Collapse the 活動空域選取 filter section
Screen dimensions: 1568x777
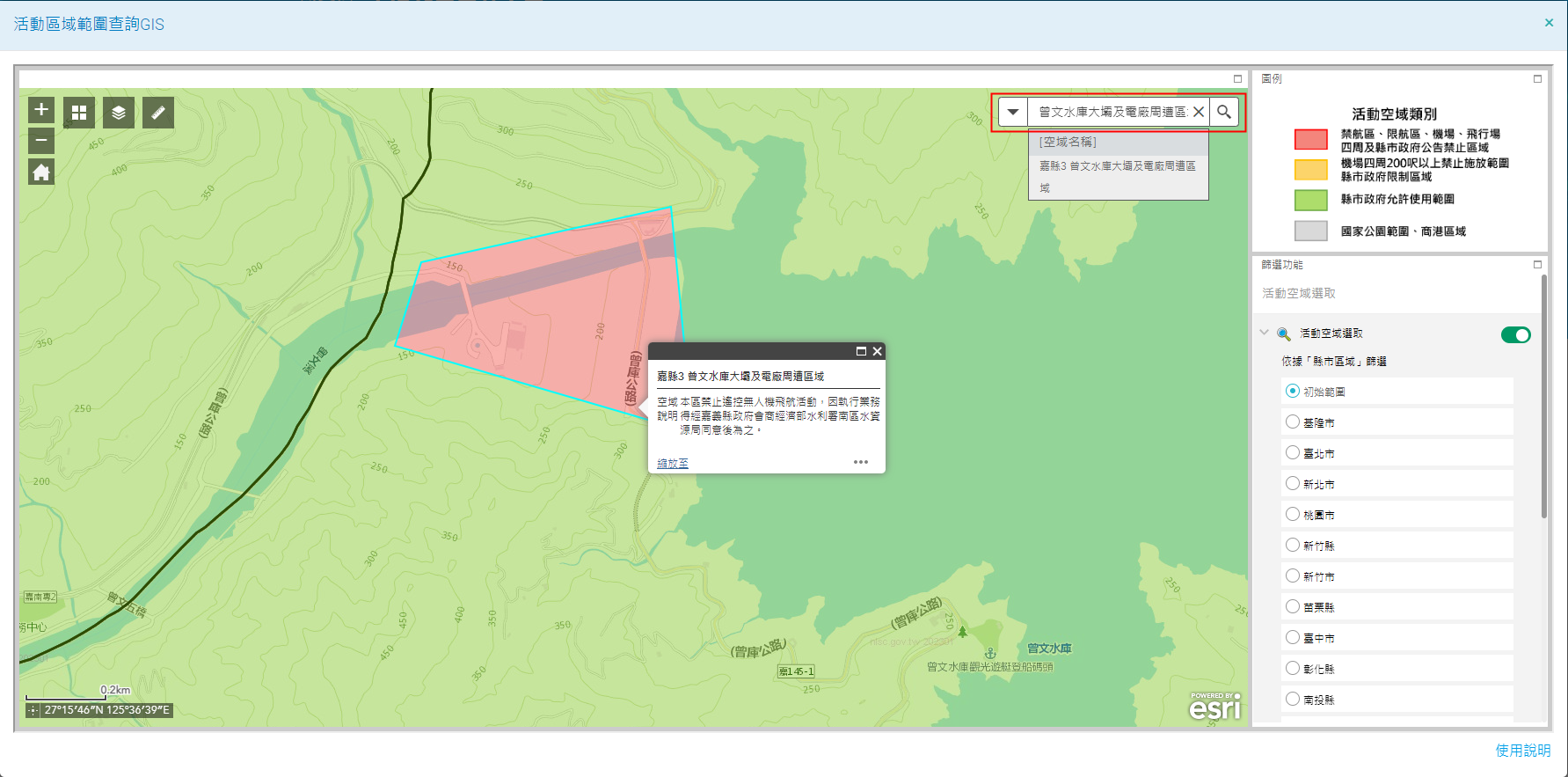pyautogui.click(x=1265, y=333)
